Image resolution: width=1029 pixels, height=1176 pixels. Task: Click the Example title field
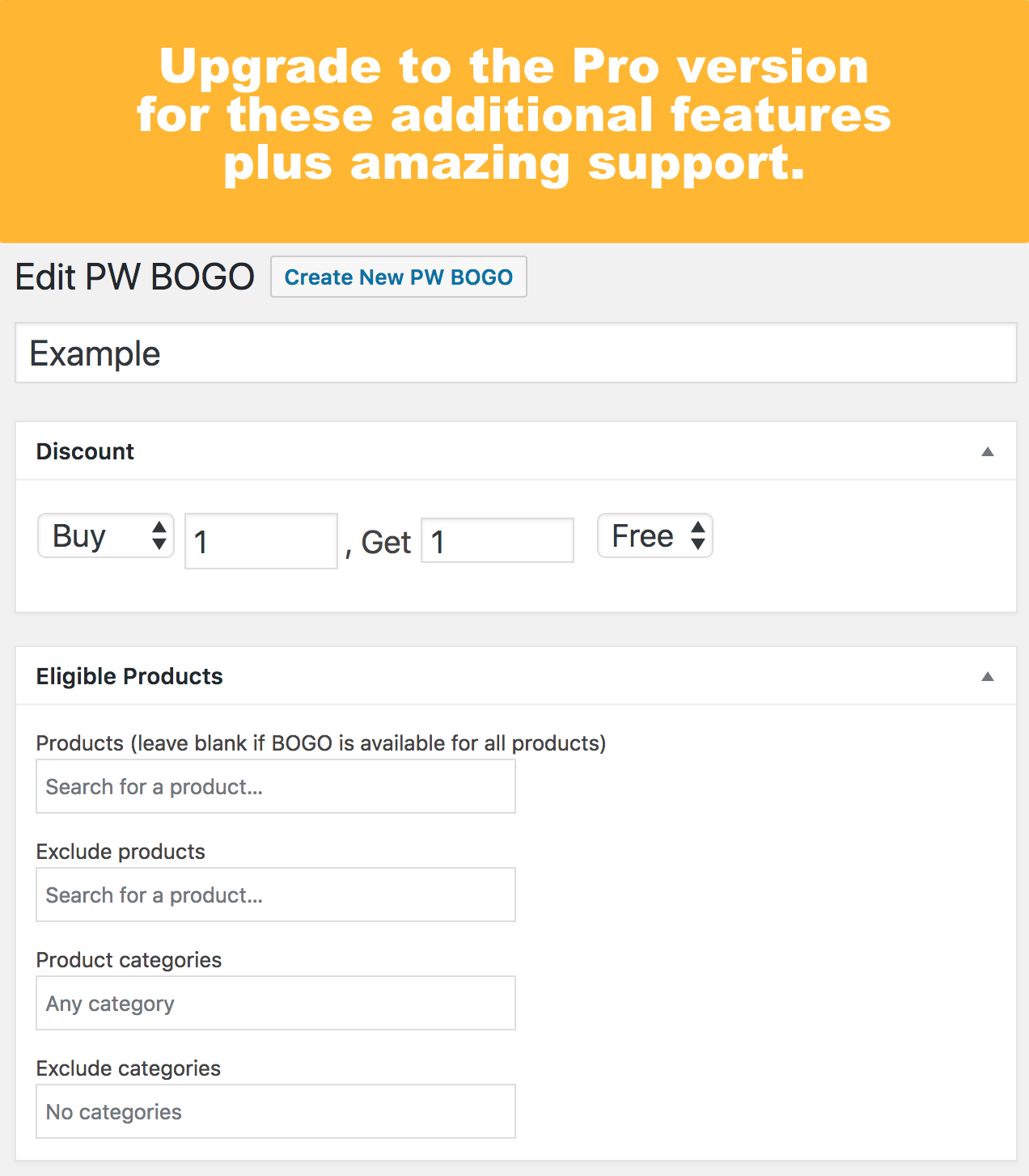coord(515,353)
